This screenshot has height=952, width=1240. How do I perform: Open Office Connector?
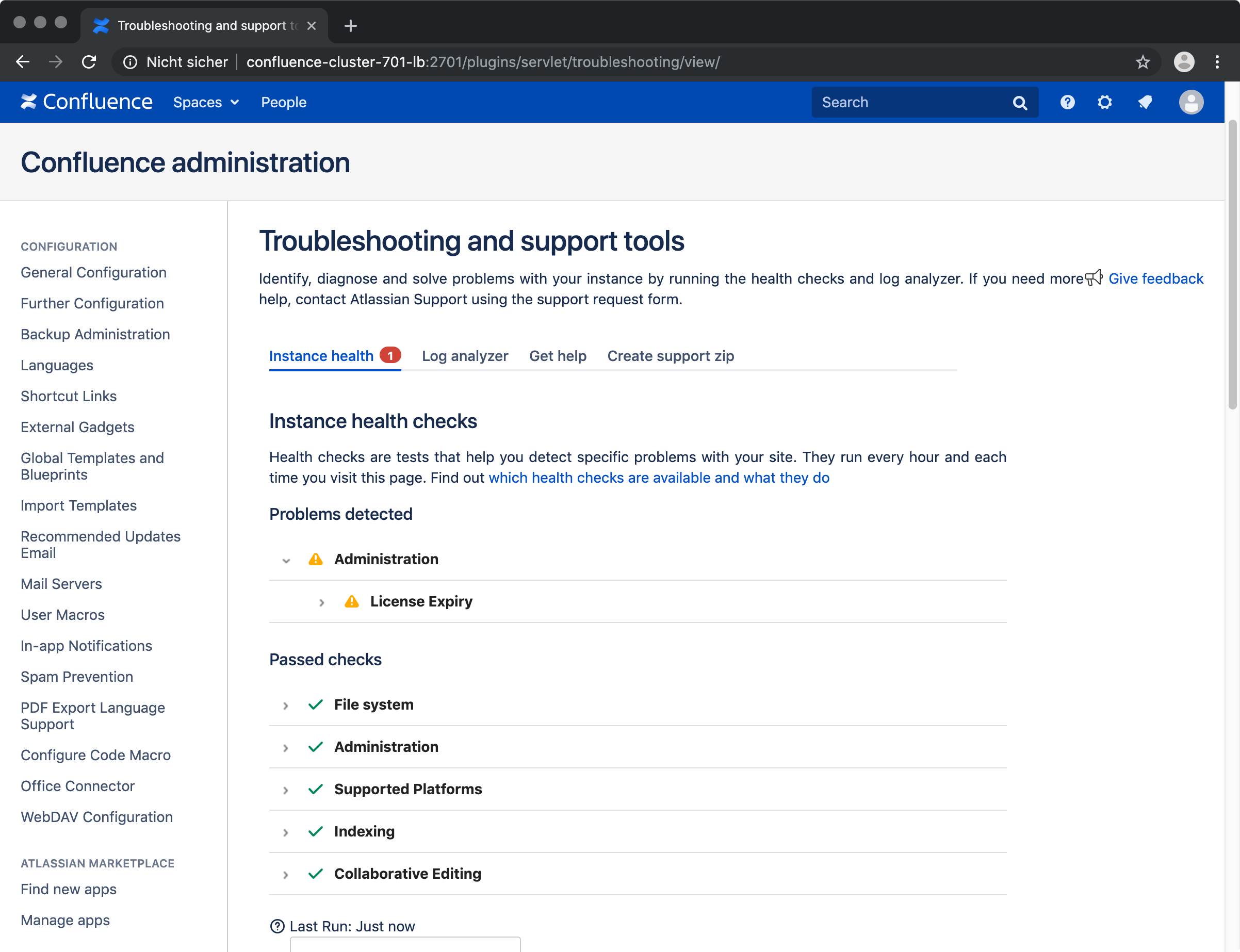[x=78, y=786]
